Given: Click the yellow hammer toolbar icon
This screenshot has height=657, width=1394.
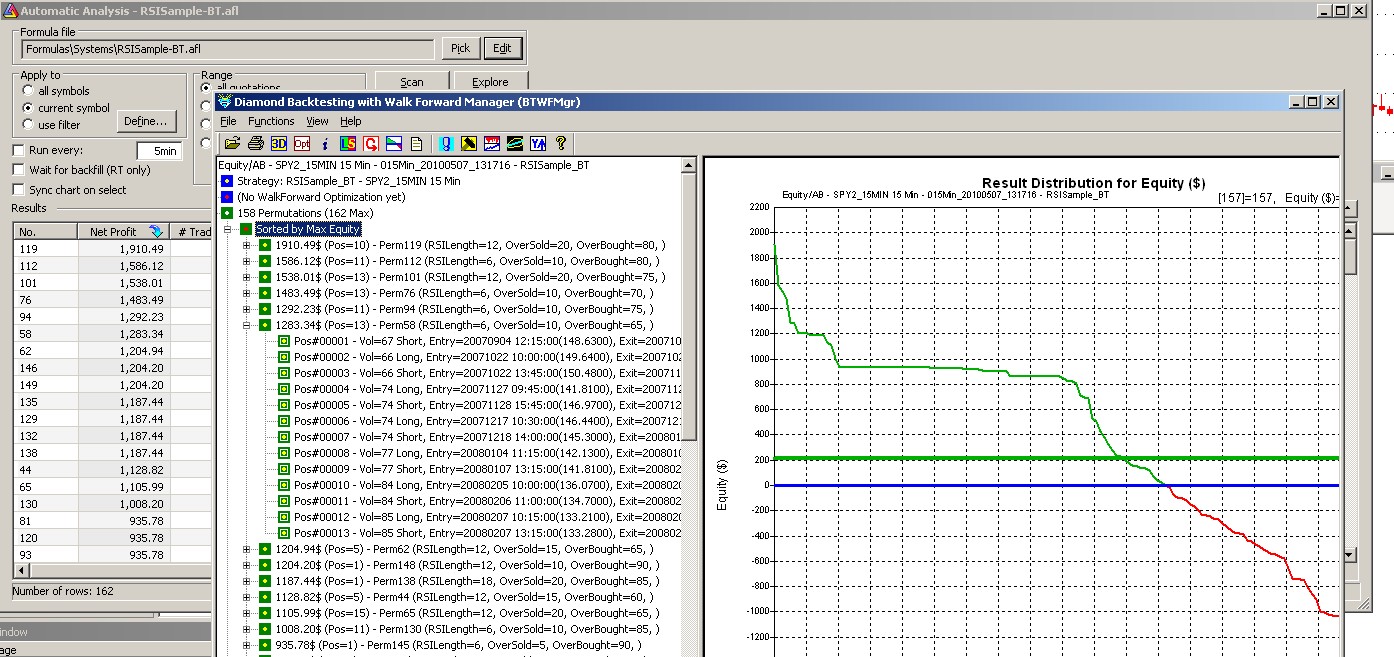Looking at the screenshot, I should coord(469,144).
